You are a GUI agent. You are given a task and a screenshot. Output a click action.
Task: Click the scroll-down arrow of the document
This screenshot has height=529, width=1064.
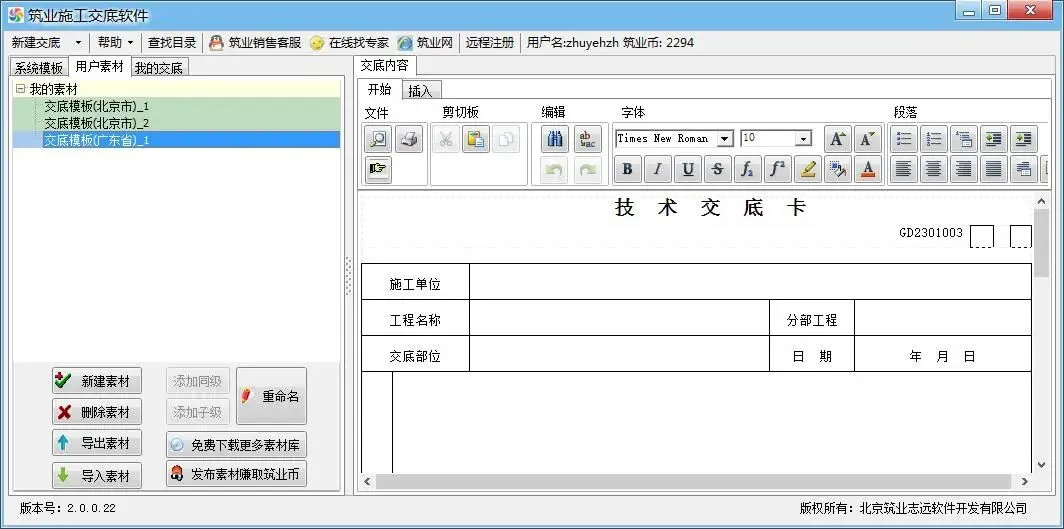click(1042, 465)
